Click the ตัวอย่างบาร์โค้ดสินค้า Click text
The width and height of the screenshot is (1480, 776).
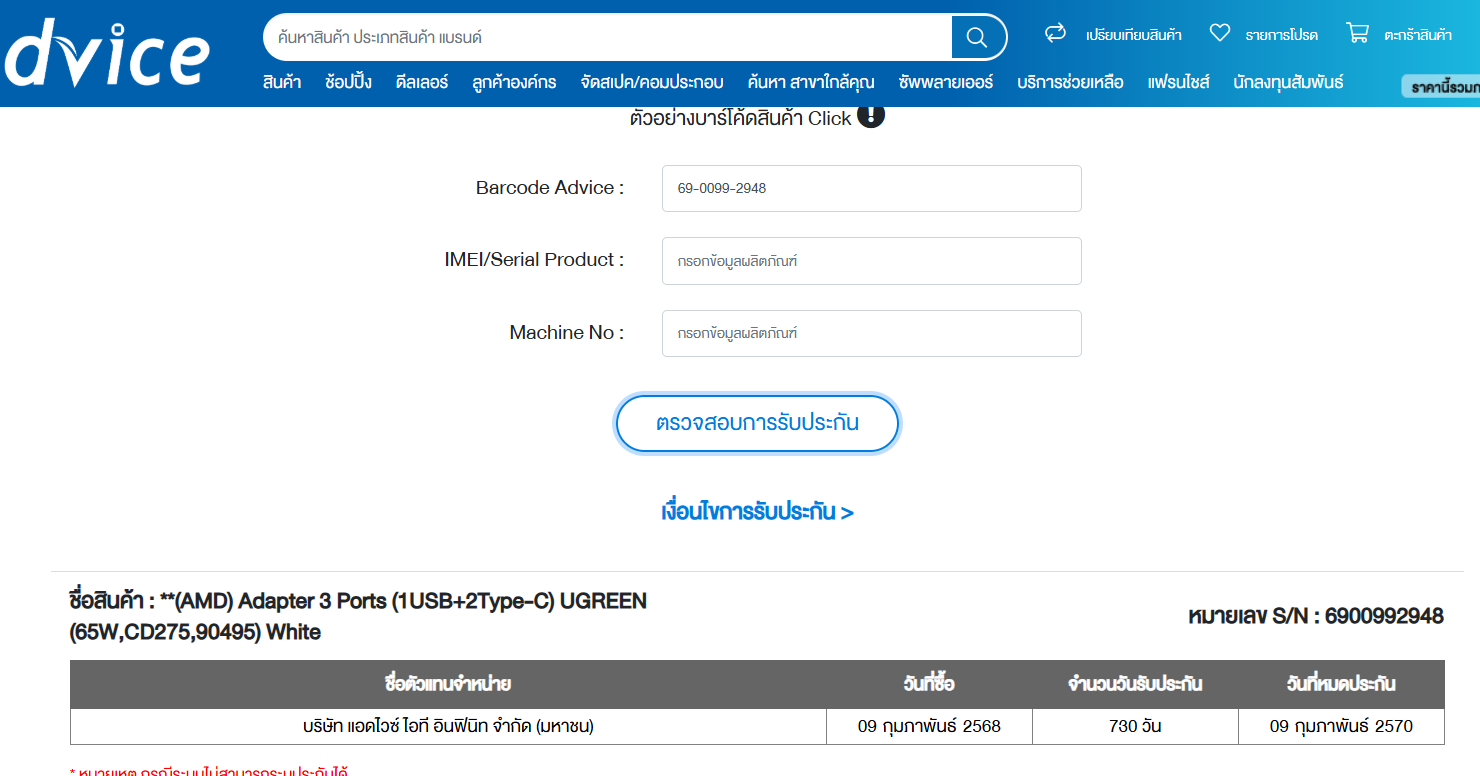click(740, 118)
